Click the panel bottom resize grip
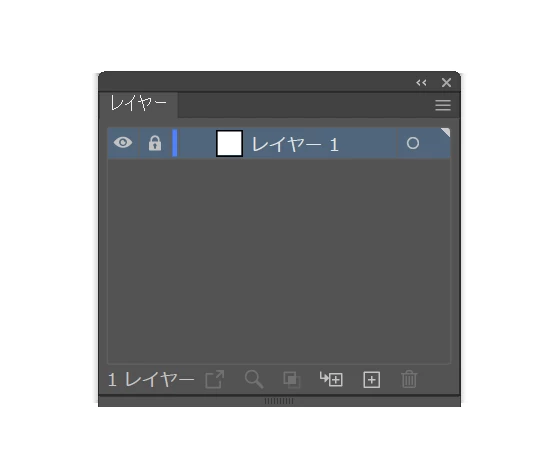 click(279, 401)
